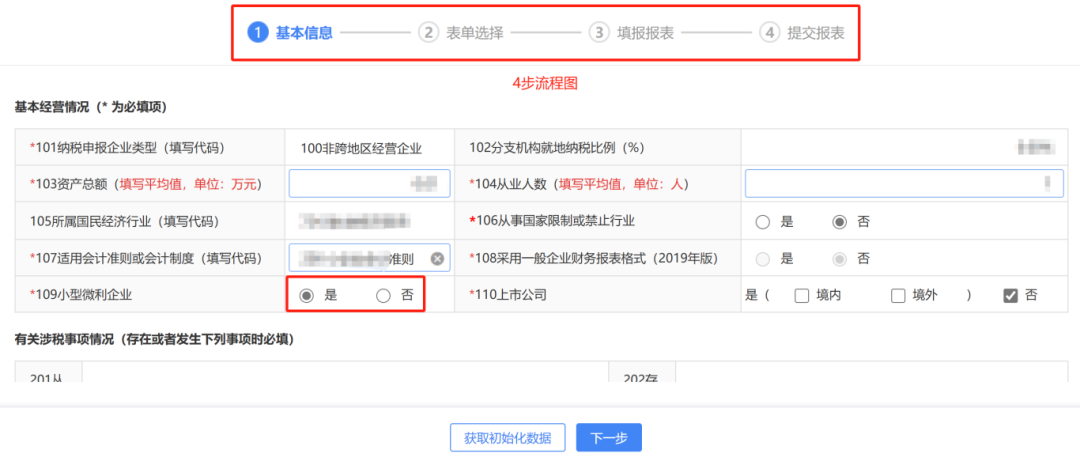
Task: Uncheck 否 for 110上市公司
Action: point(1010,295)
